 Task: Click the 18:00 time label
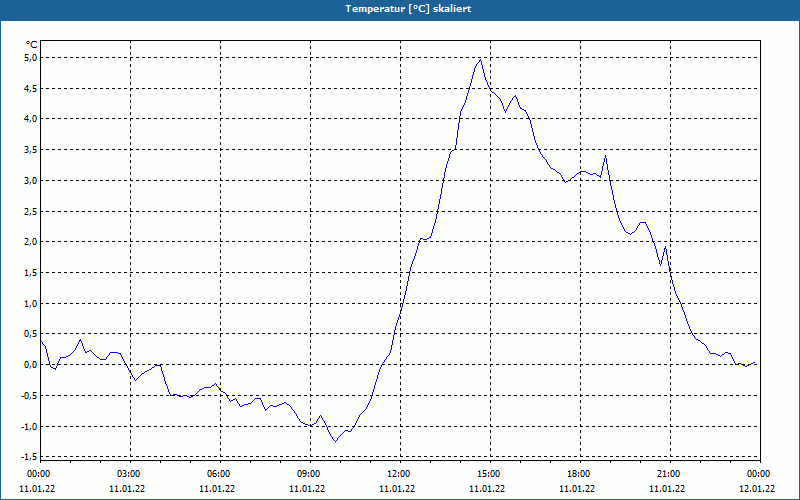[580, 474]
